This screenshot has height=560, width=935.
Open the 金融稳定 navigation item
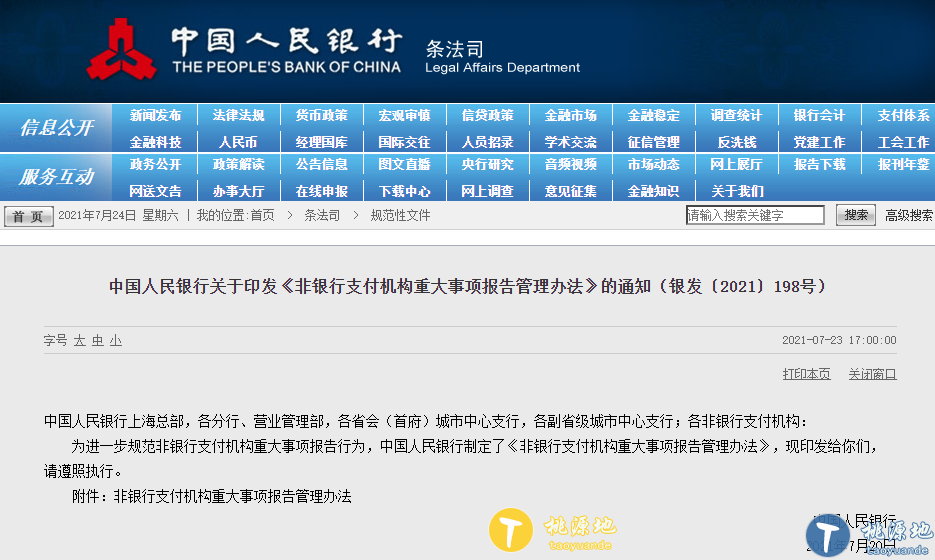[x=653, y=116]
